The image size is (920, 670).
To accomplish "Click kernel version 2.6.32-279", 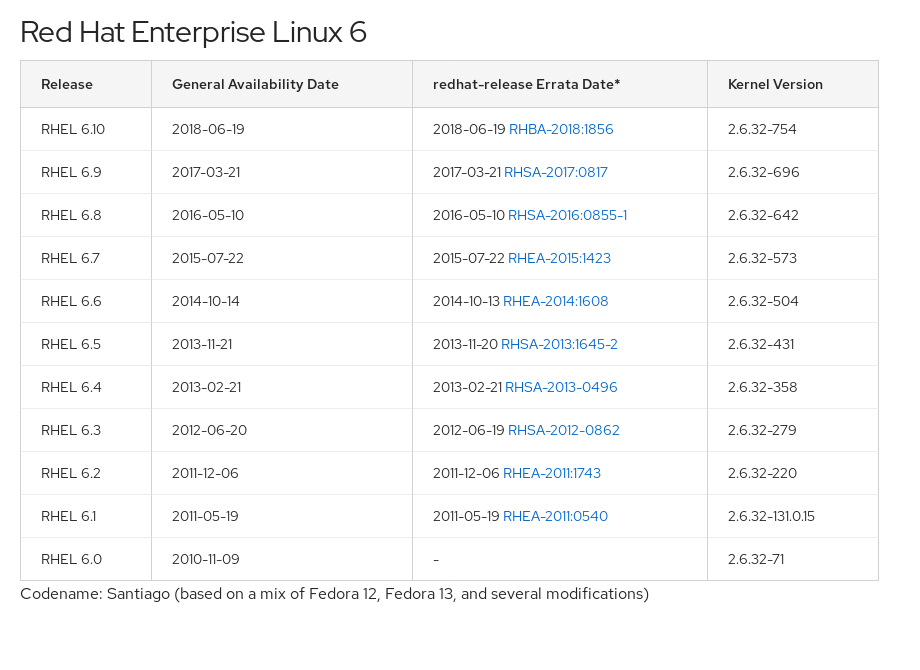I will (762, 430).
